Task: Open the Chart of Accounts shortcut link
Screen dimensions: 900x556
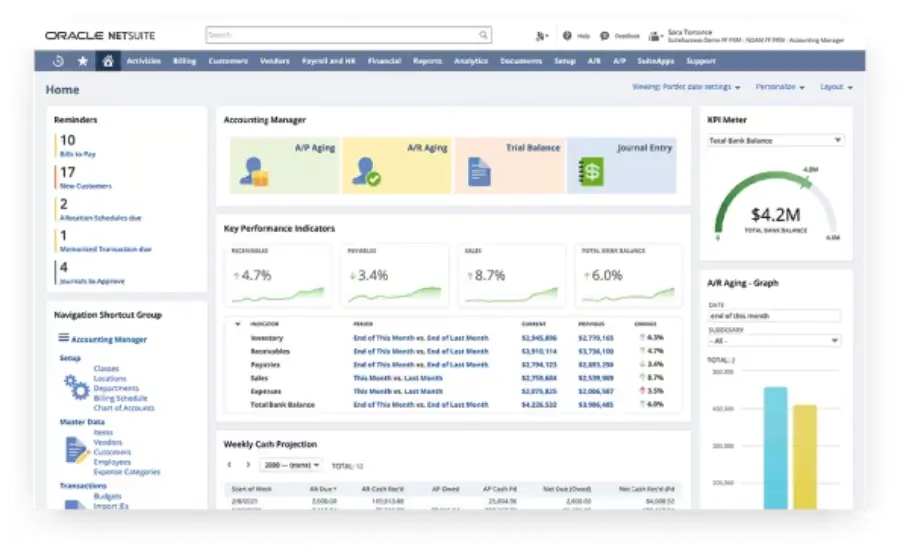Action: 124,408
